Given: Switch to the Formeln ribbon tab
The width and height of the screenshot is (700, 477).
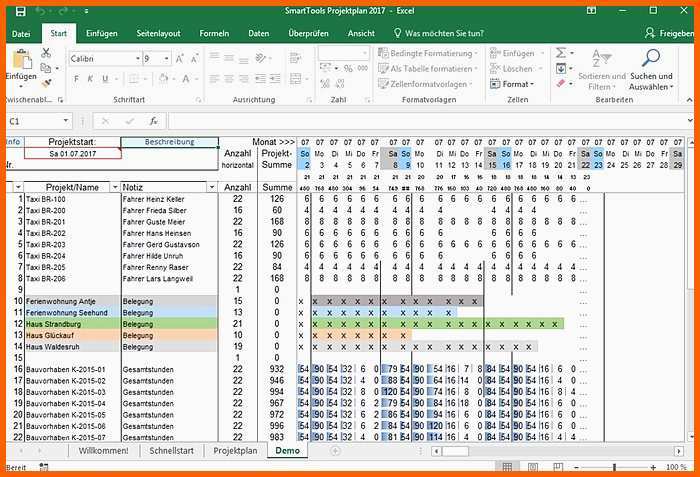Looking at the screenshot, I should 214,33.
